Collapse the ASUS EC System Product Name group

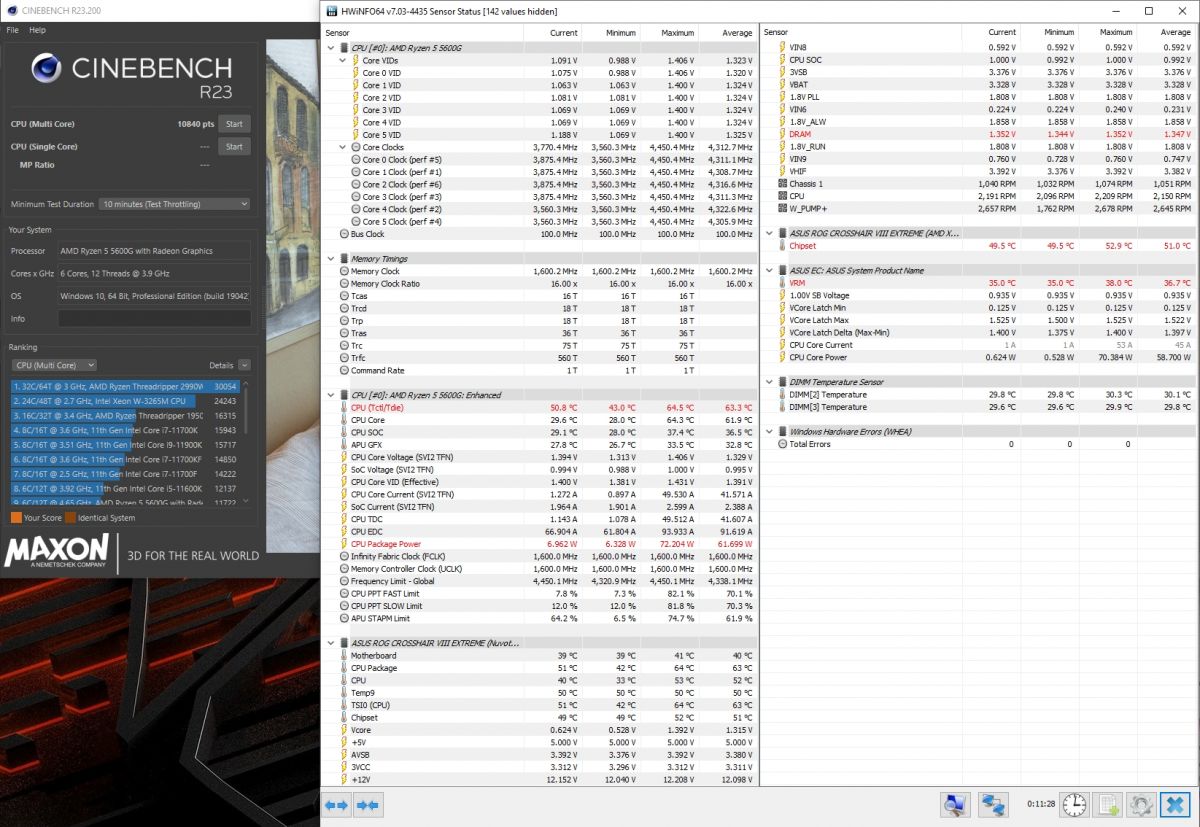click(768, 271)
